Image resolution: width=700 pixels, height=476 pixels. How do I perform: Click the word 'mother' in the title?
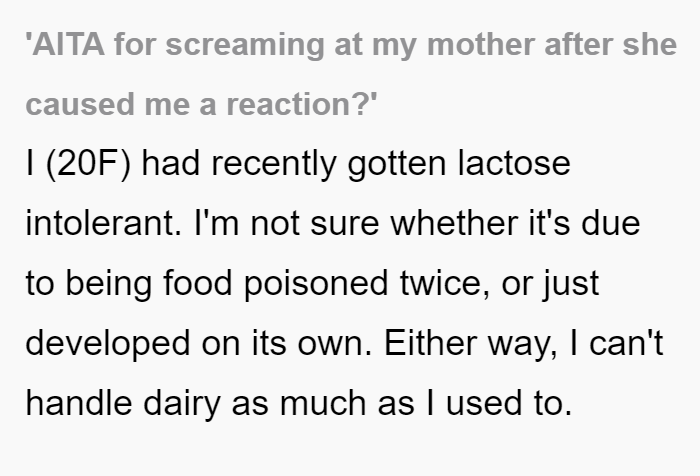480,45
